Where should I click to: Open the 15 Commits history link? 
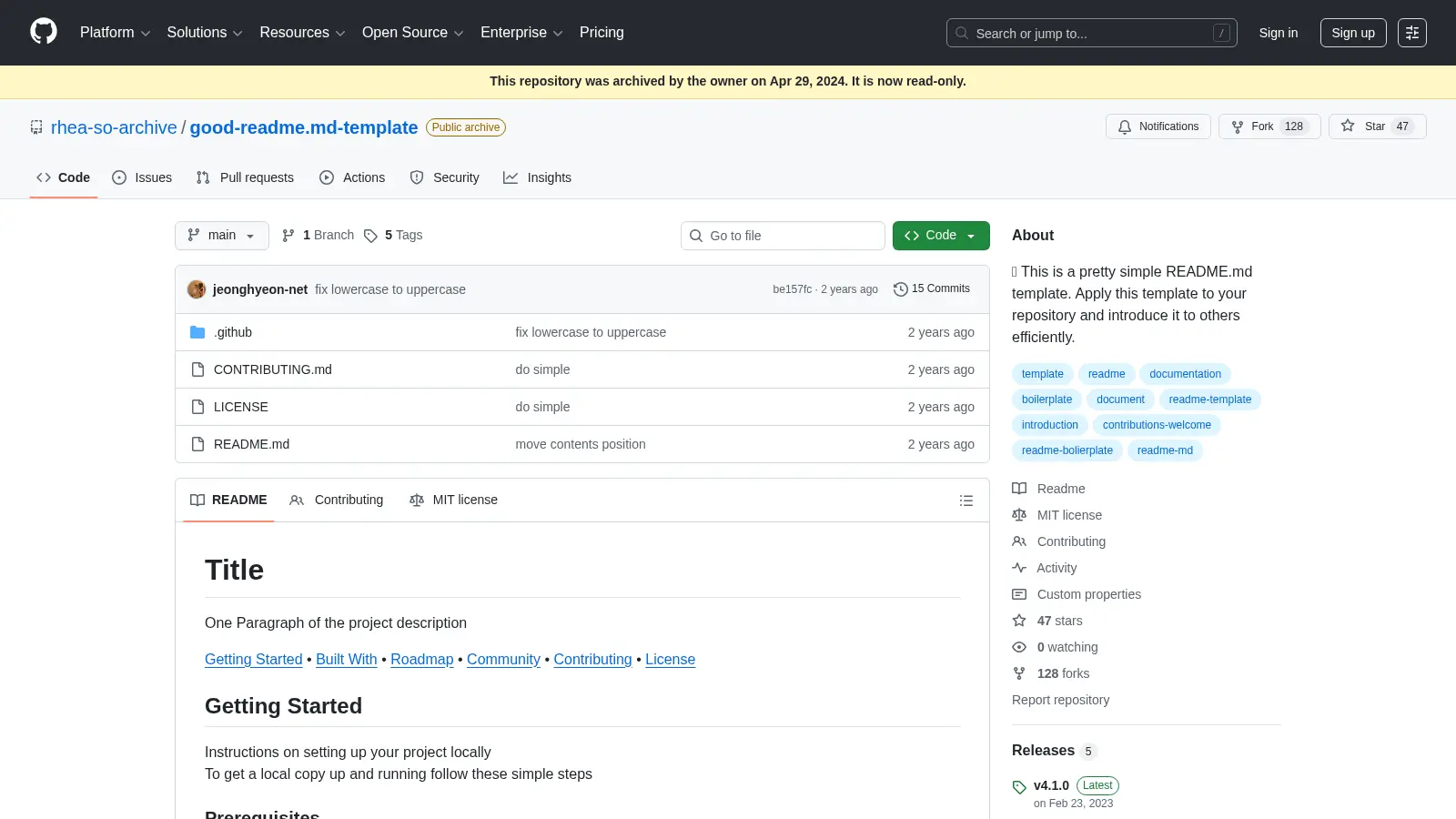tap(932, 288)
